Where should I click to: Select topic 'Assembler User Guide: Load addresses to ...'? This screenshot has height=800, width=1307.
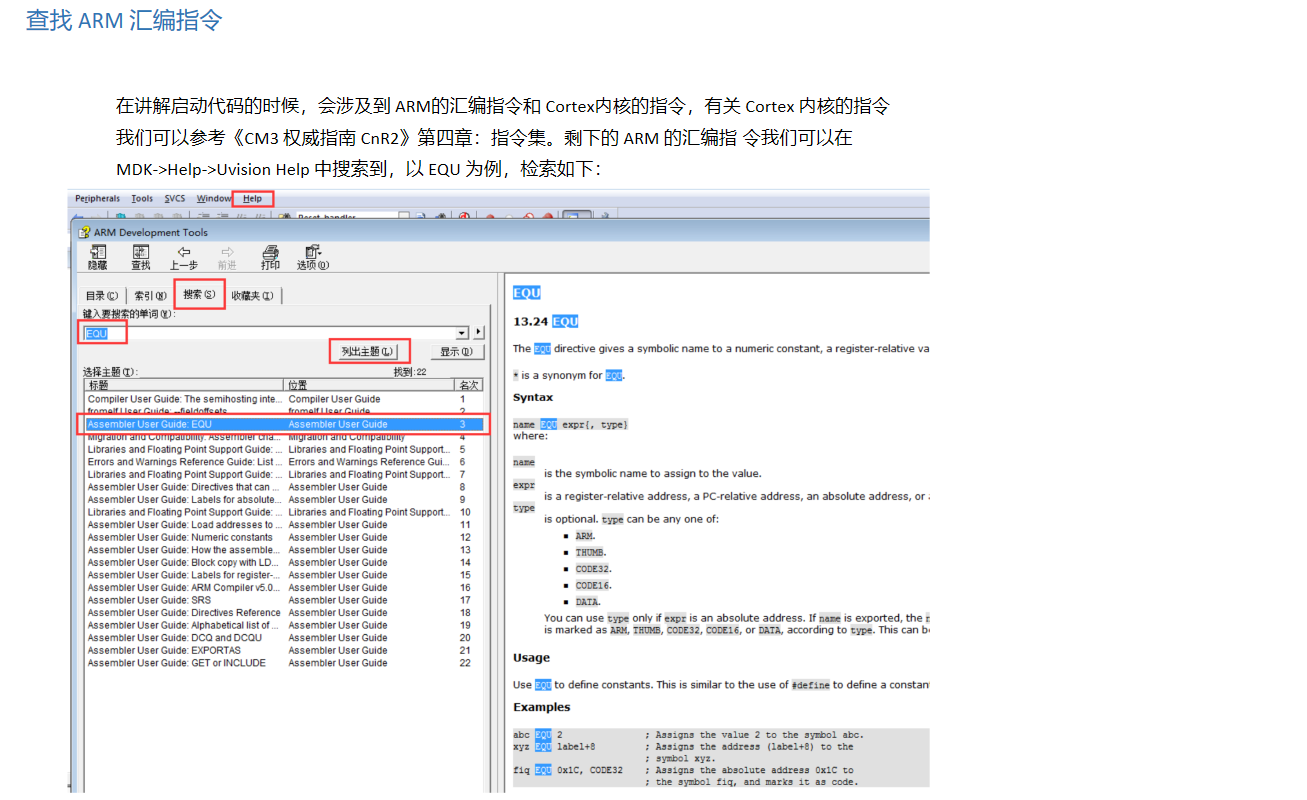pos(285,525)
